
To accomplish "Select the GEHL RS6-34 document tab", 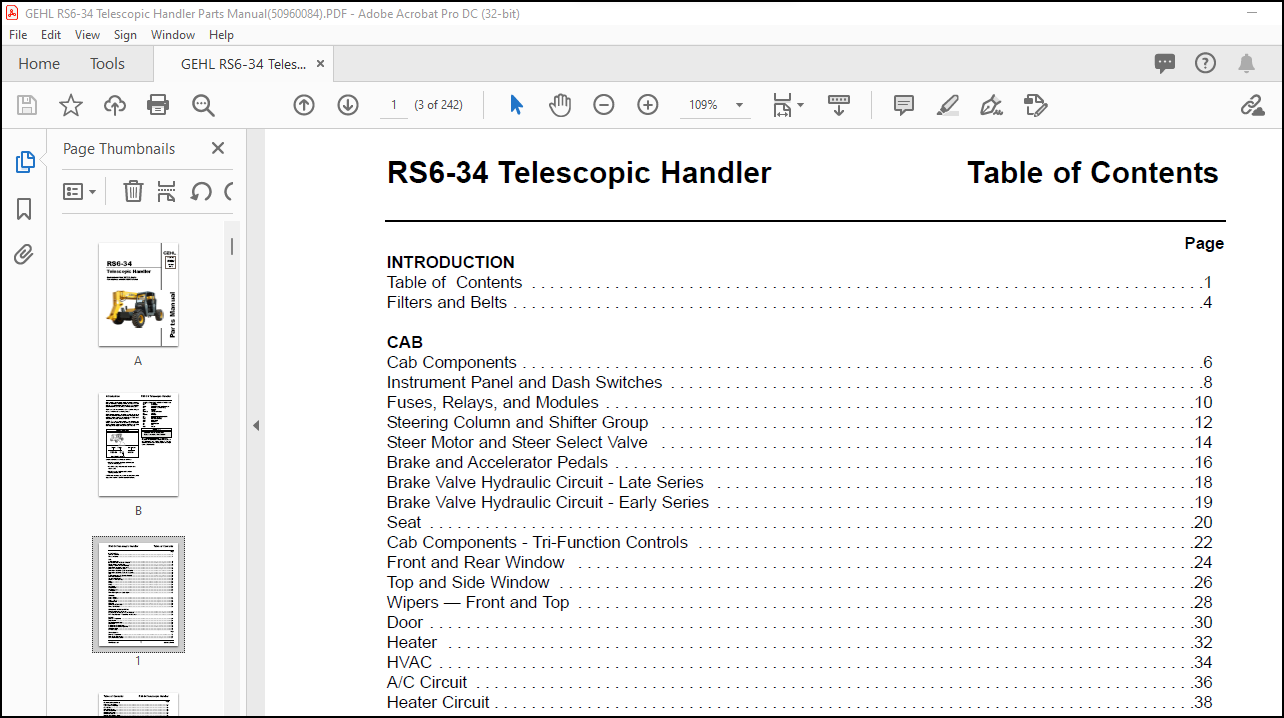I will tap(243, 63).
